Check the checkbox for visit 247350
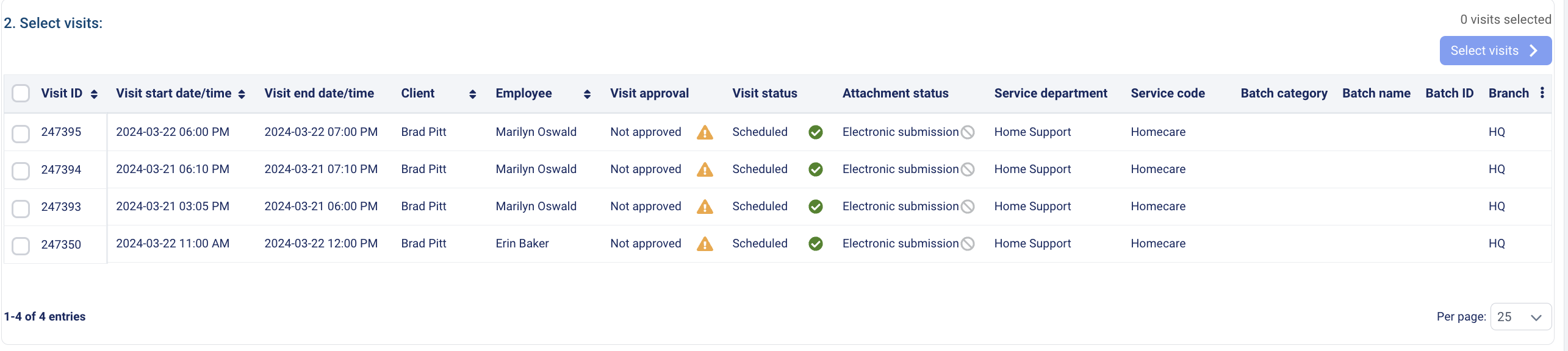The height and width of the screenshot is (351, 1568). (21, 246)
